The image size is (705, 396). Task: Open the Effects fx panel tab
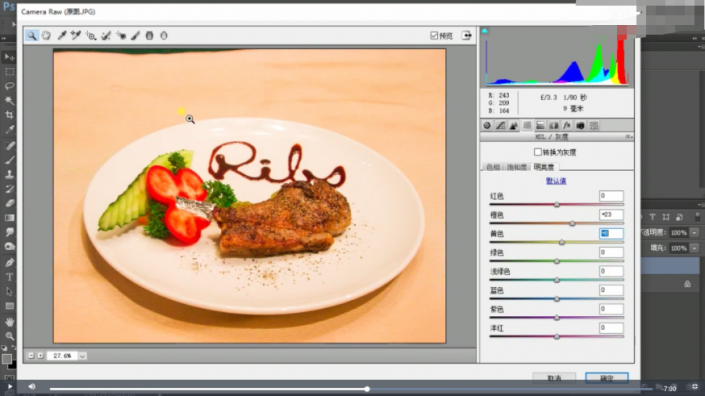pyautogui.click(x=567, y=126)
